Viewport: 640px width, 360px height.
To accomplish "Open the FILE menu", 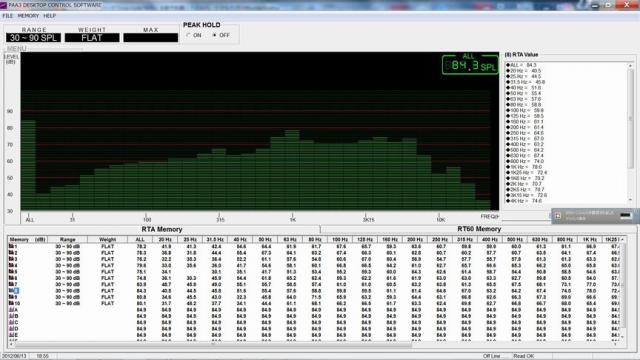I will coord(8,16).
